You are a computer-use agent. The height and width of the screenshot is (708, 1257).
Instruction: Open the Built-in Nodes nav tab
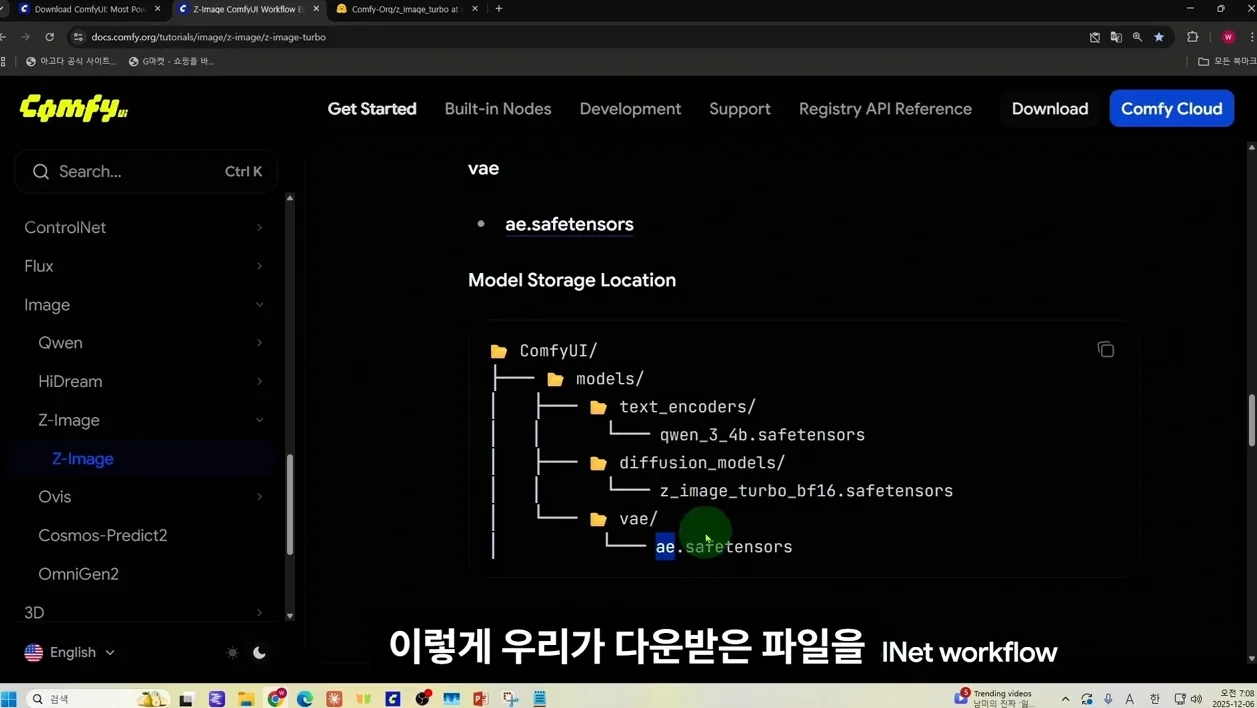click(x=498, y=108)
